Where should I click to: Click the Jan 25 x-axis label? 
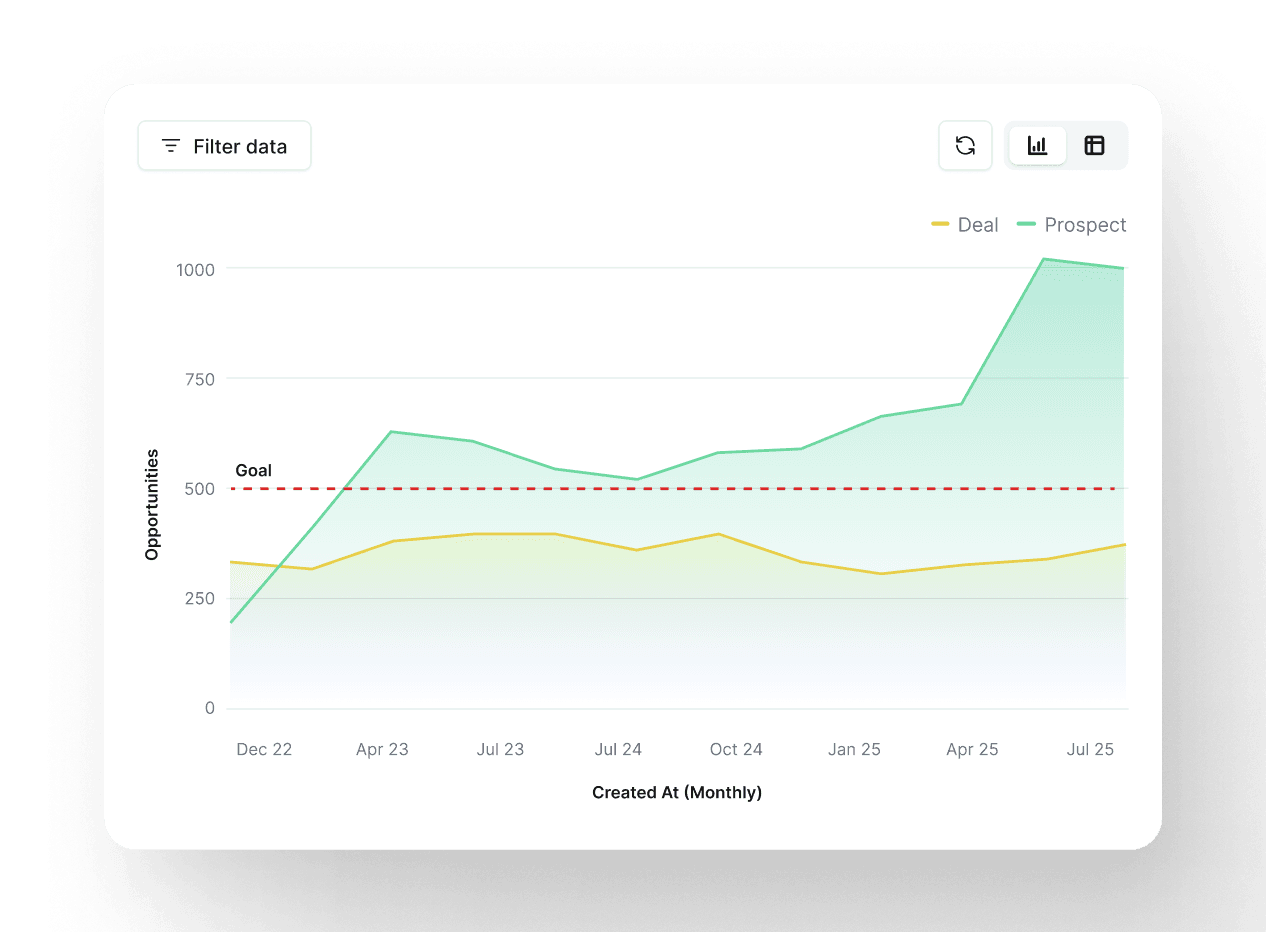click(x=854, y=750)
